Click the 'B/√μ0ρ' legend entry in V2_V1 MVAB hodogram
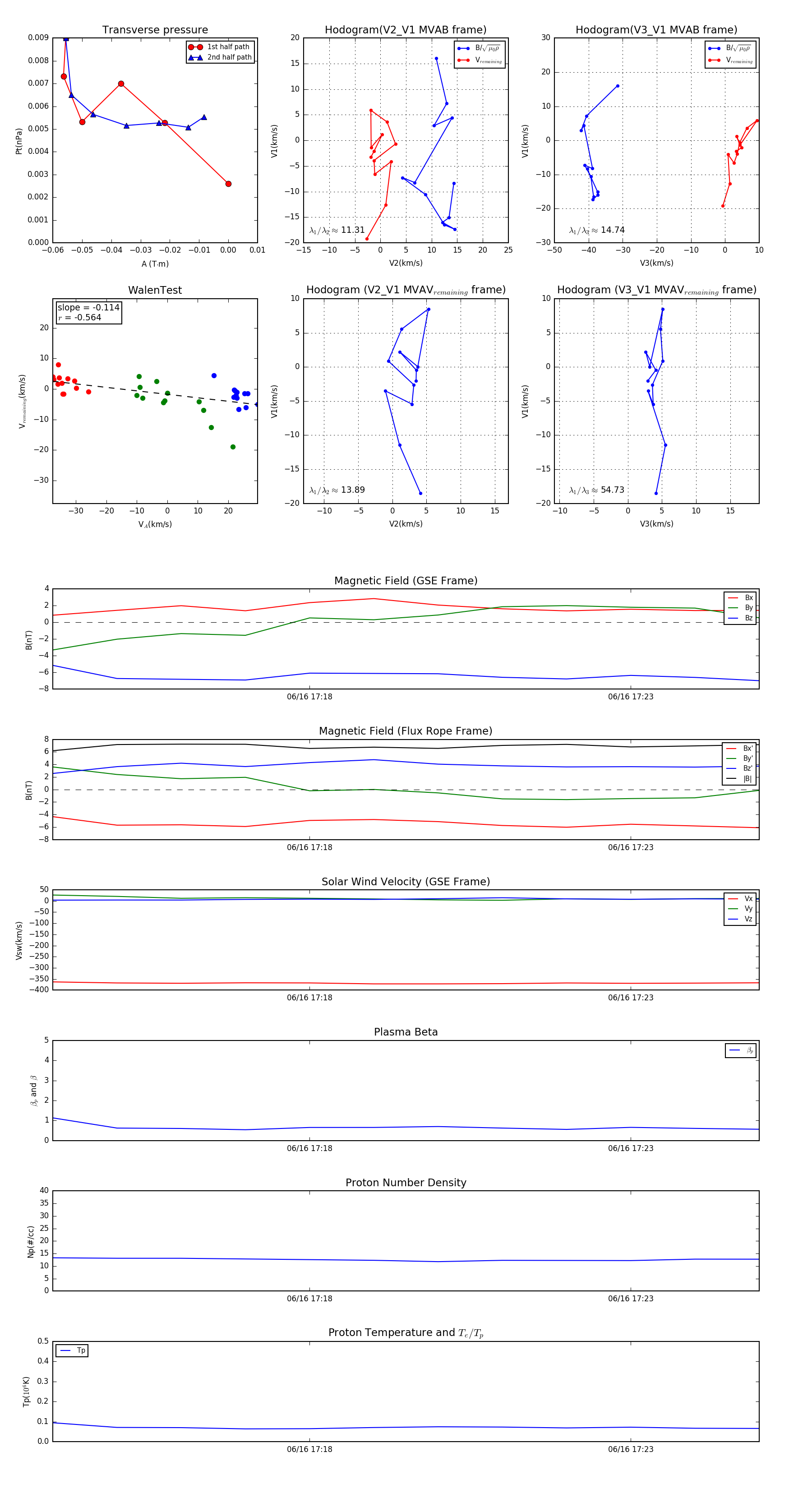 (480, 49)
